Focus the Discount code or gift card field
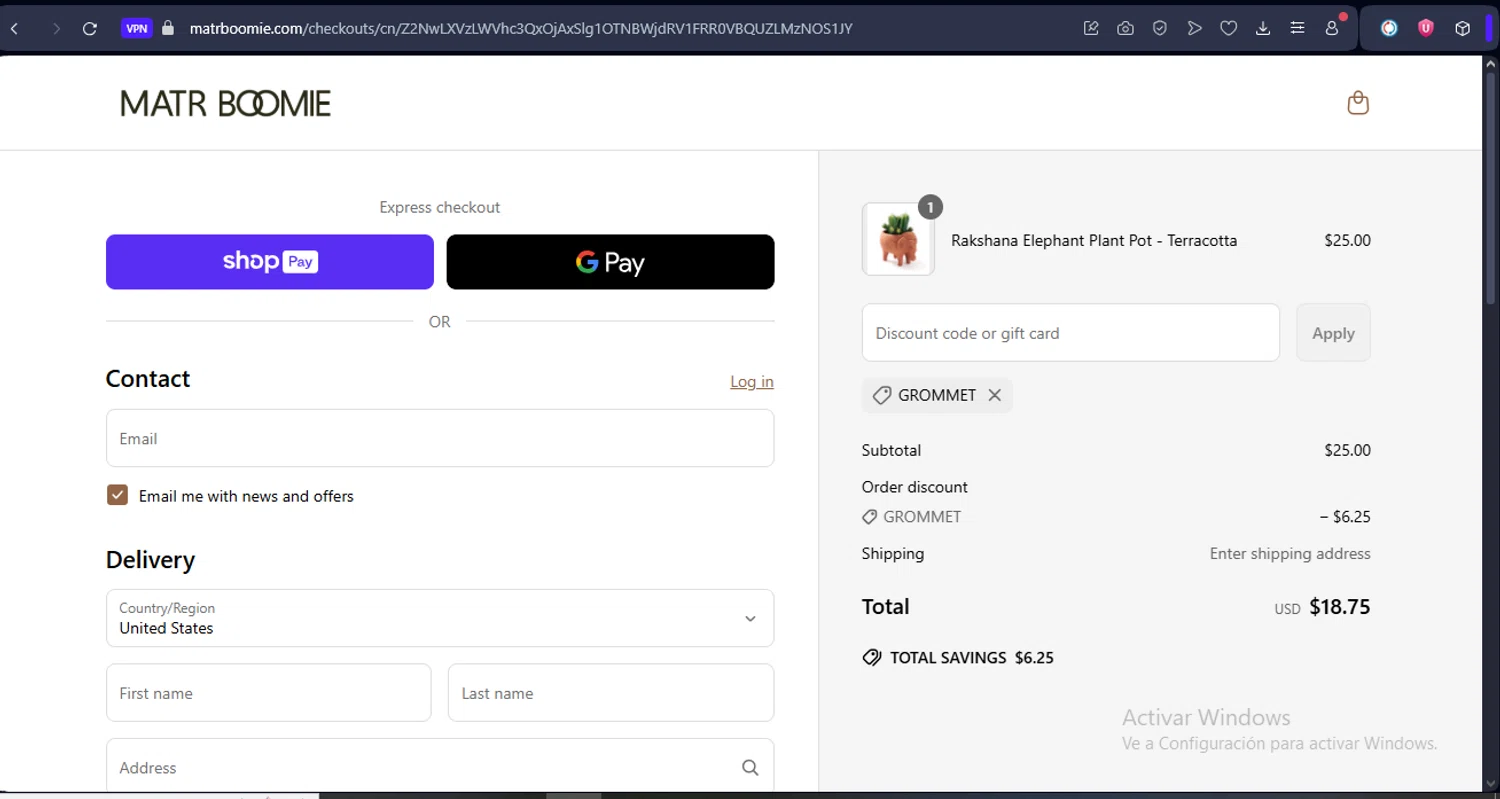 point(1071,333)
